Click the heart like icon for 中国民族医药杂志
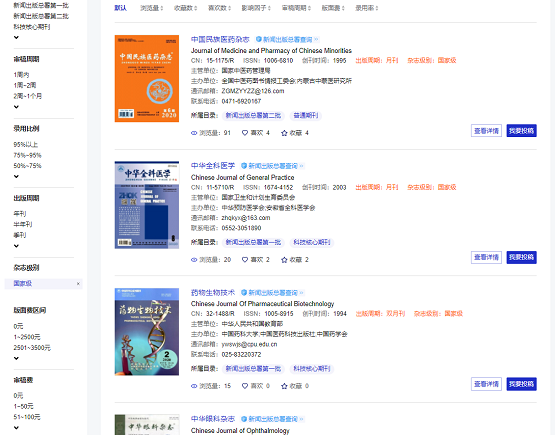The image size is (555, 435). click(245, 133)
